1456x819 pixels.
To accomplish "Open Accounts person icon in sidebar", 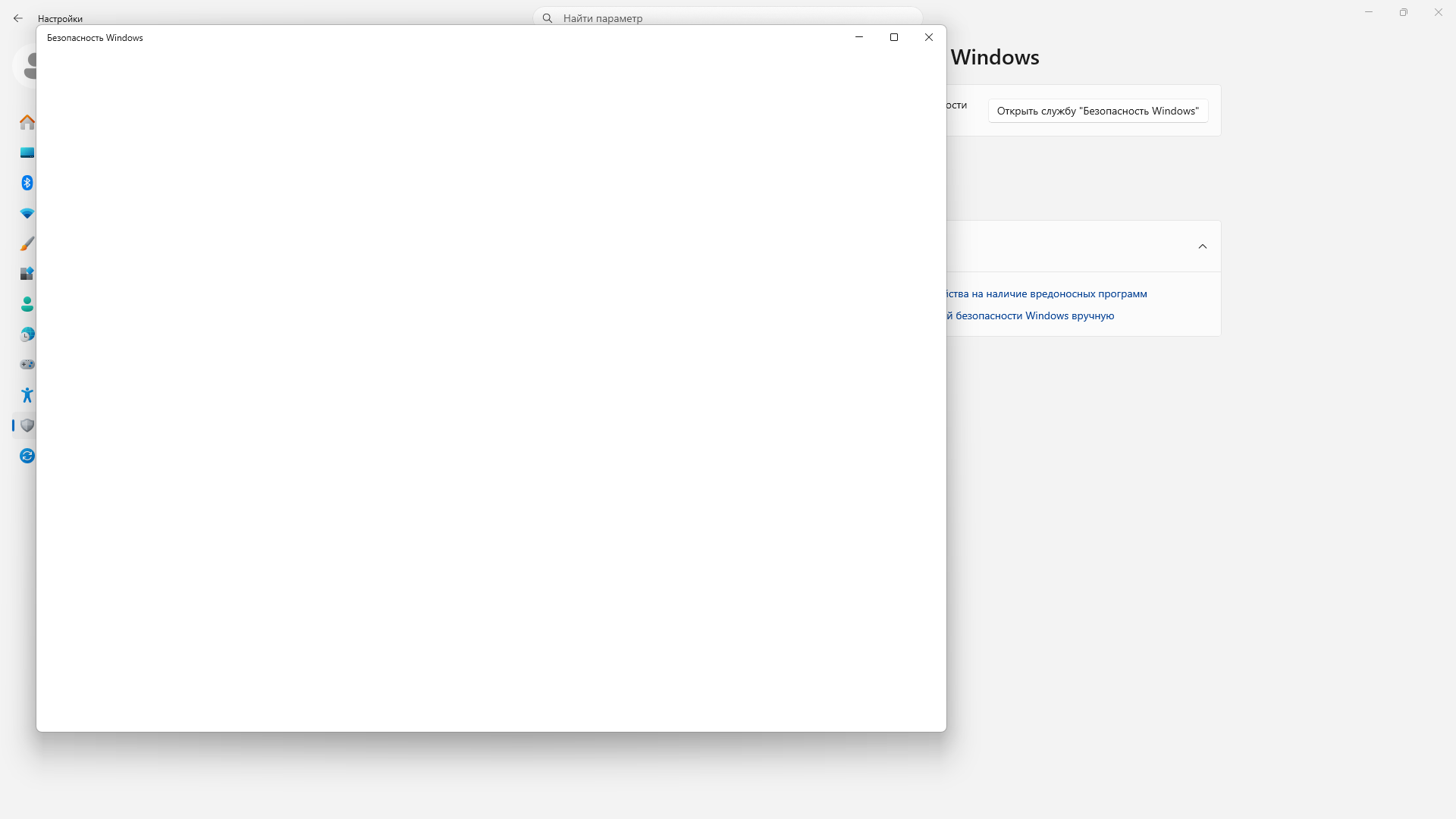I will click(x=27, y=304).
